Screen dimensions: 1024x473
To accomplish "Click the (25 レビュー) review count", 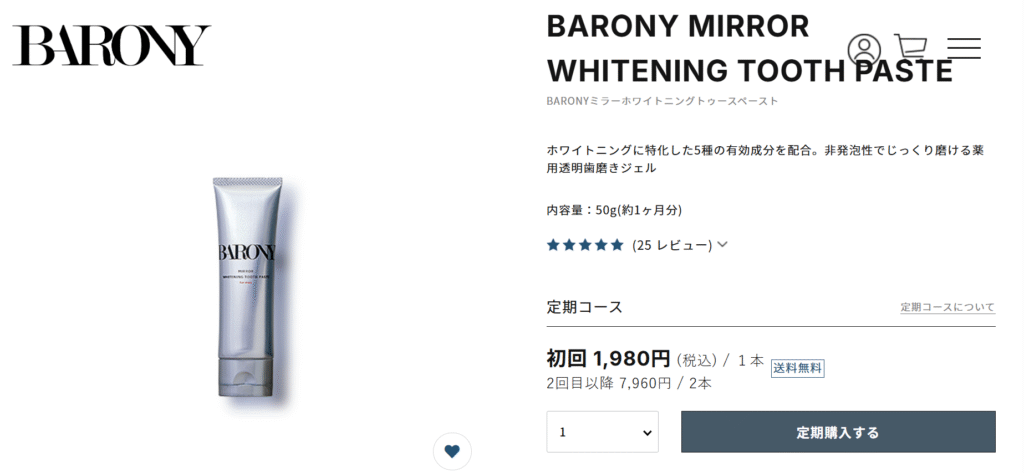I will (x=672, y=246).
